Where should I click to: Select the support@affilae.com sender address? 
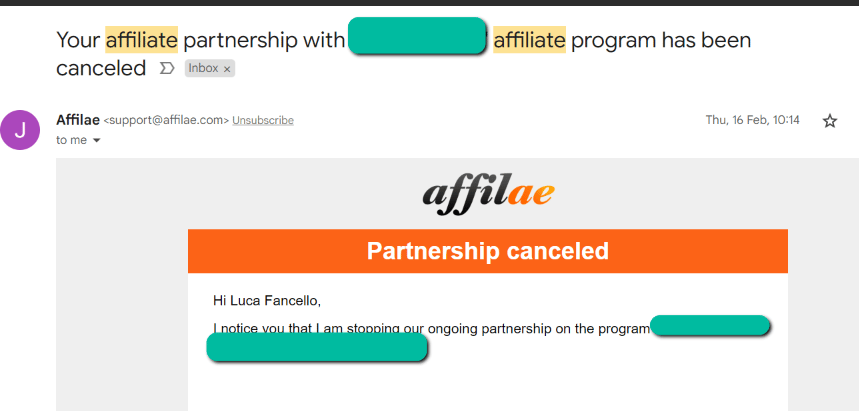click(x=166, y=120)
